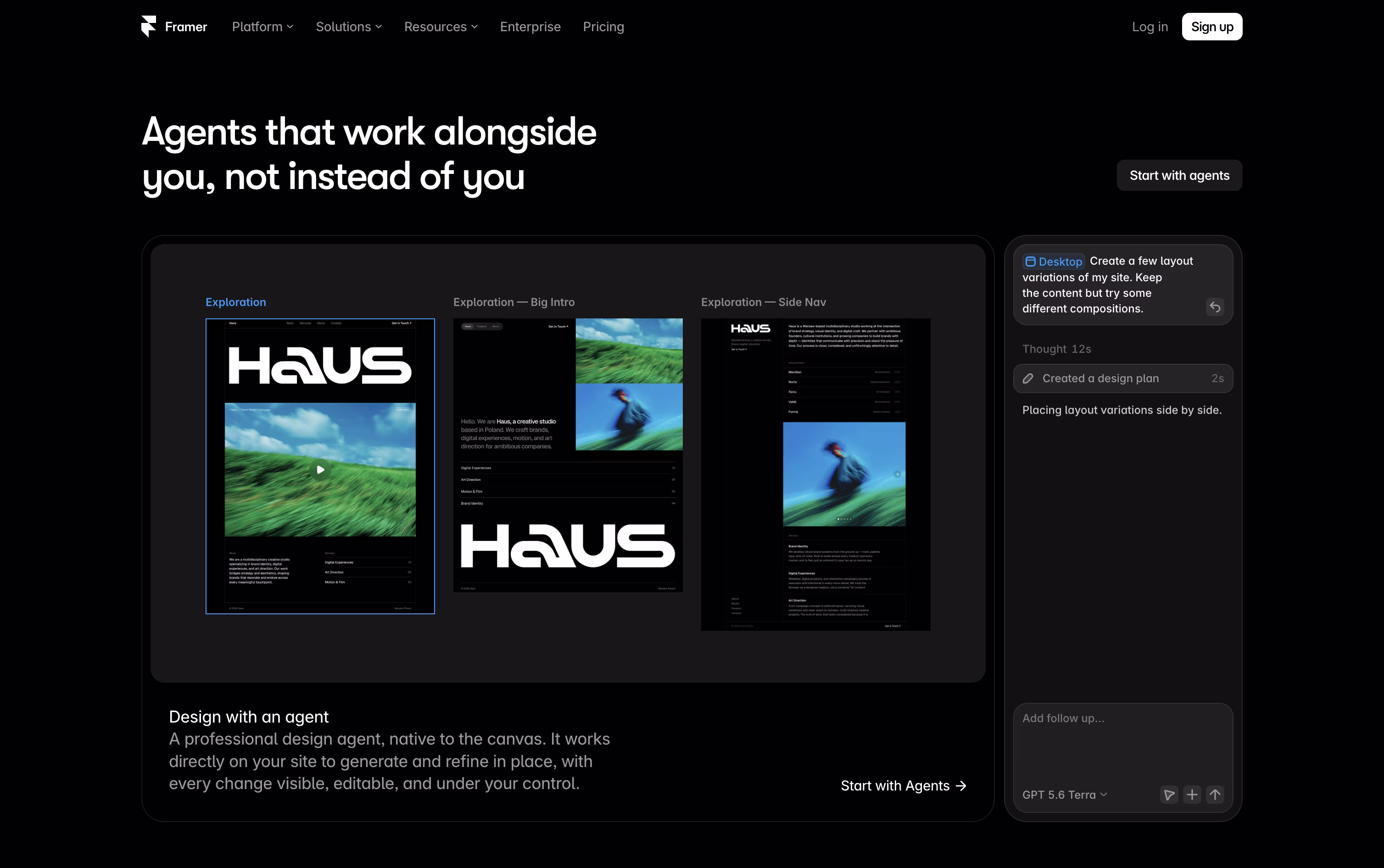Expand the Thought 12s entry
Image resolution: width=1384 pixels, height=868 pixels.
(x=1056, y=349)
